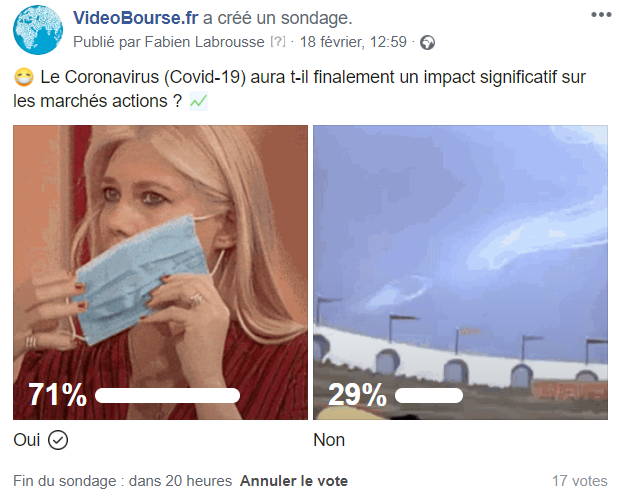Click the green chart emoji after question
Viewport: 619px width, 499px height.
coord(198,101)
